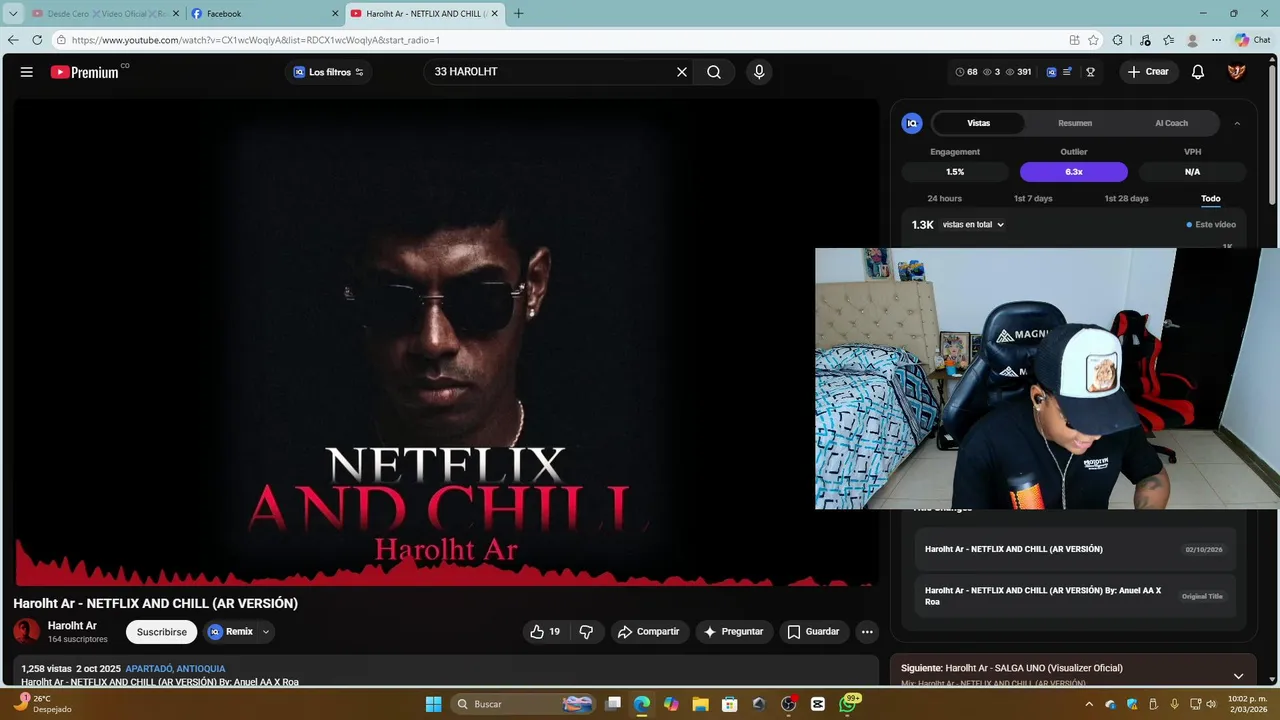The height and width of the screenshot is (720, 1280).
Task: Start voice search with microphone
Action: pyautogui.click(x=759, y=72)
